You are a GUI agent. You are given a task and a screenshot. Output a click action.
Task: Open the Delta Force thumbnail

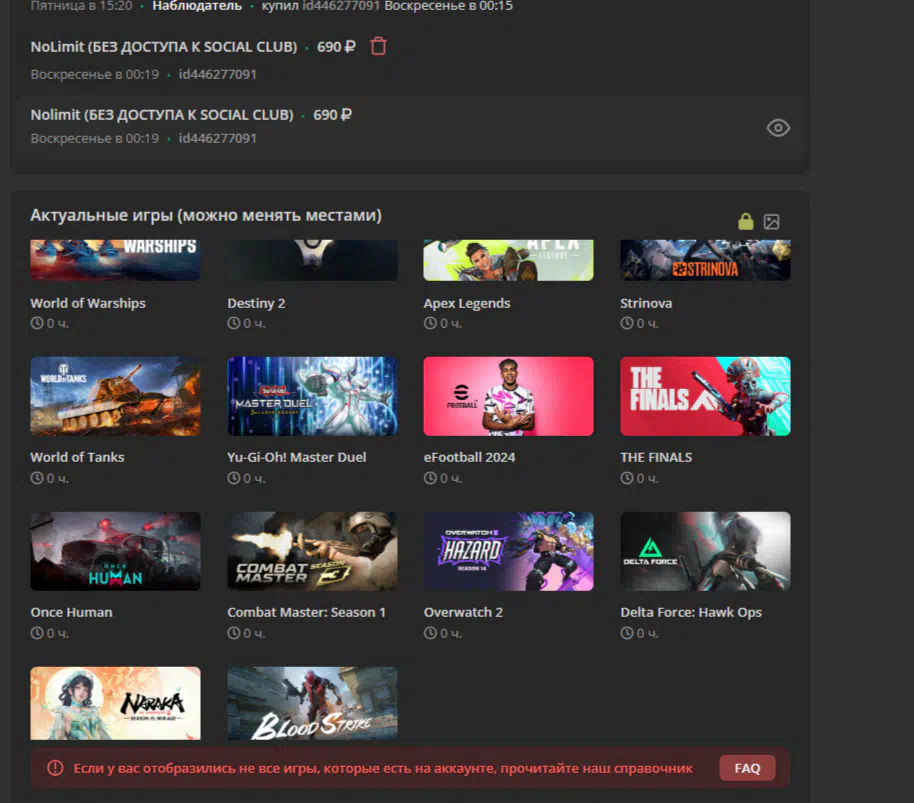click(x=705, y=551)
